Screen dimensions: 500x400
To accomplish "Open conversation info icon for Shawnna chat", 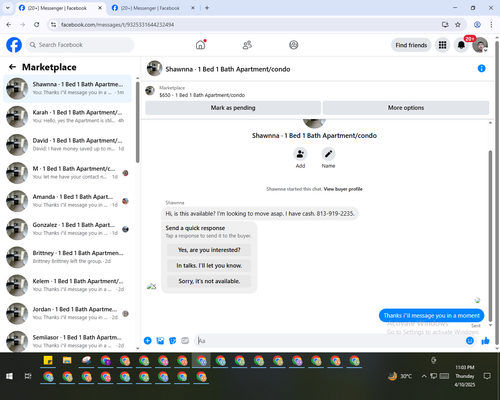I will tap(481, 68).
